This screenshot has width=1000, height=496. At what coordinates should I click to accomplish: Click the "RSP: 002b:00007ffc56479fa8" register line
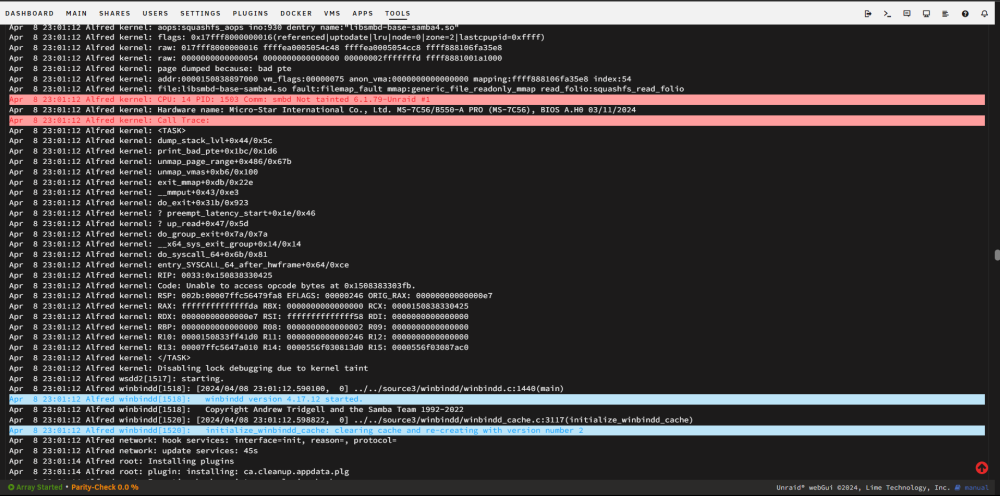coord(251,296)
